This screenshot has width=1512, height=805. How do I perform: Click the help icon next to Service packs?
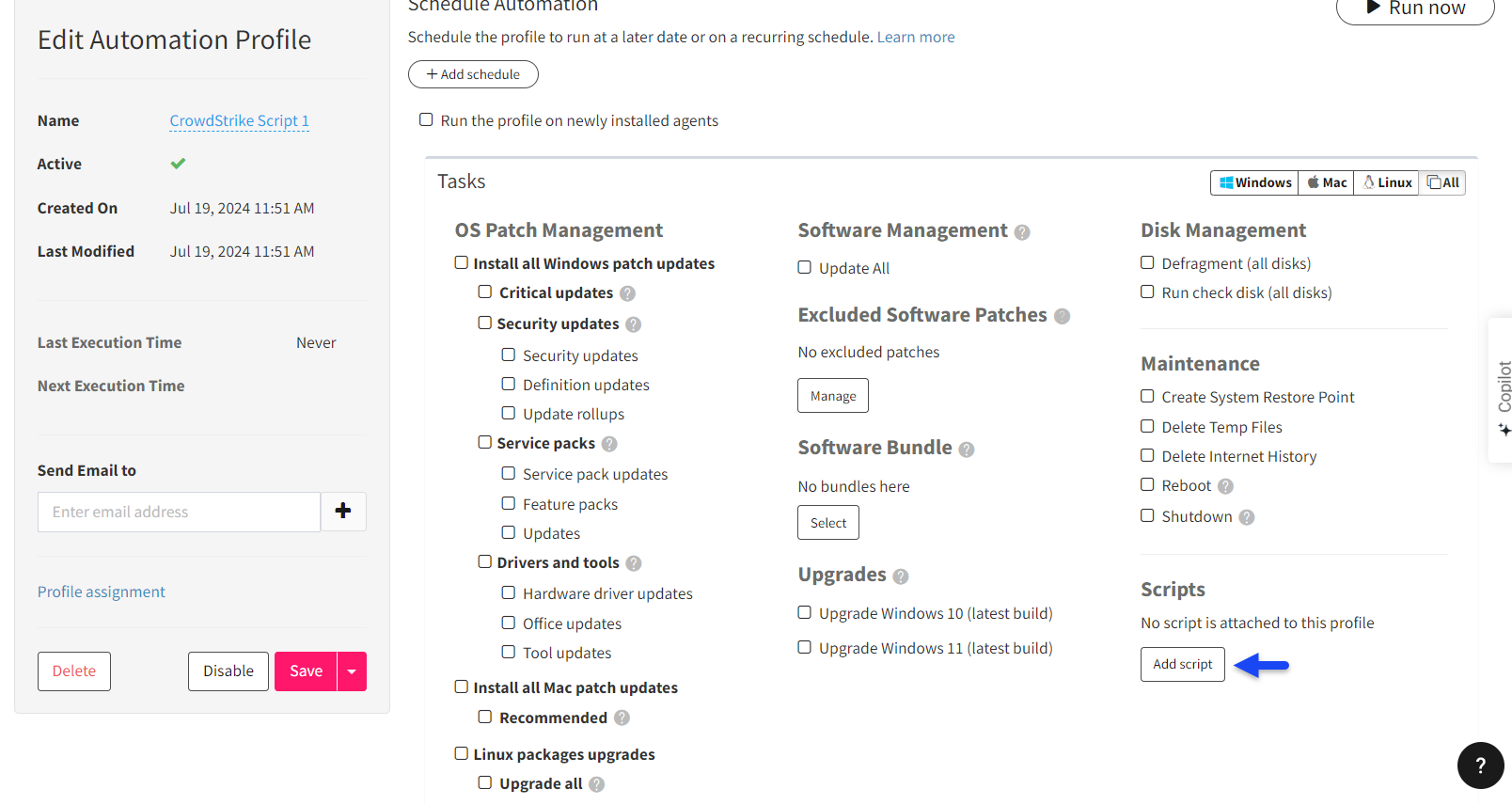point(609,444)
